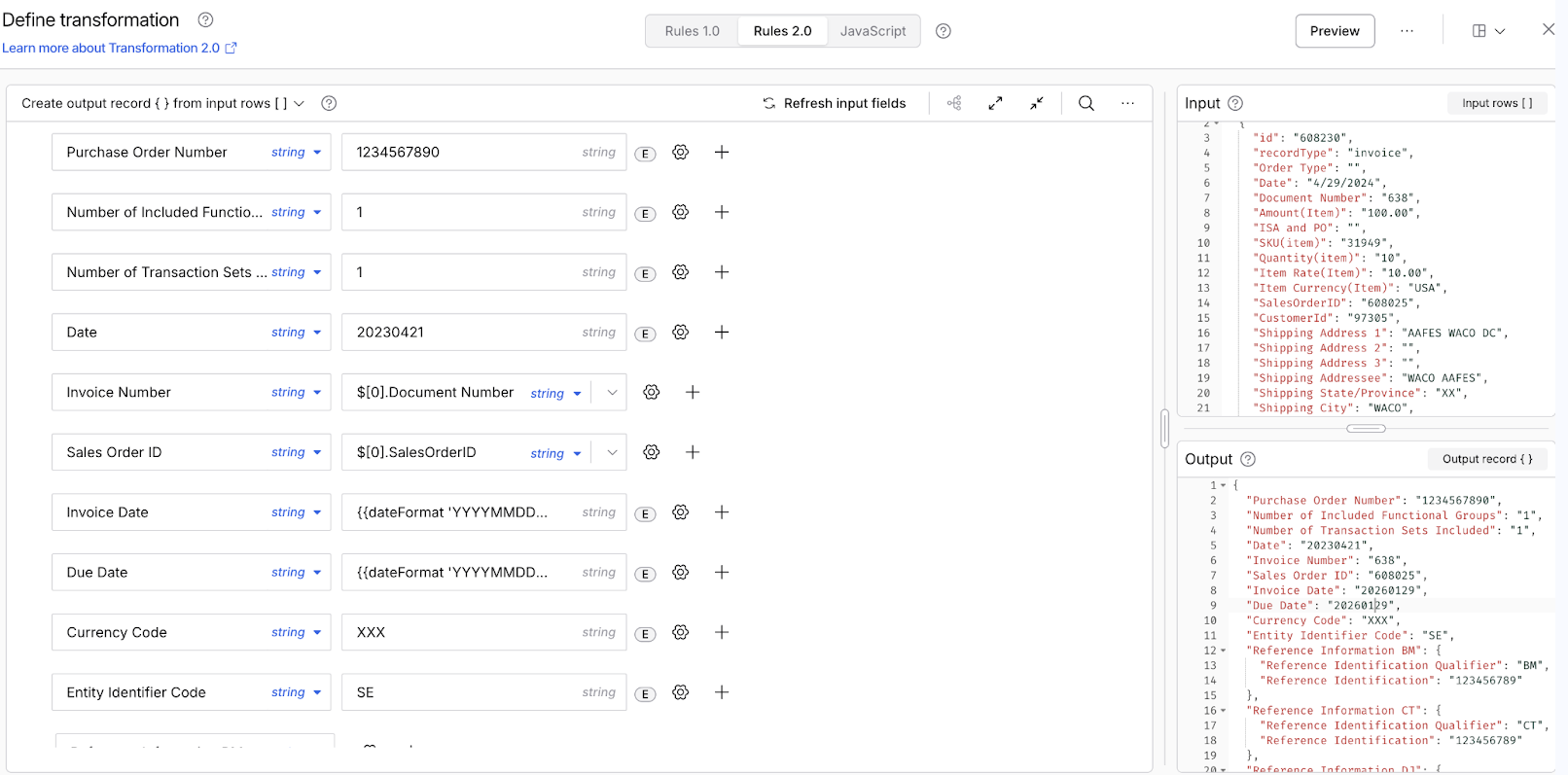
Task: Add row after Sales Order ID
Action: click(x=693, y=452)
